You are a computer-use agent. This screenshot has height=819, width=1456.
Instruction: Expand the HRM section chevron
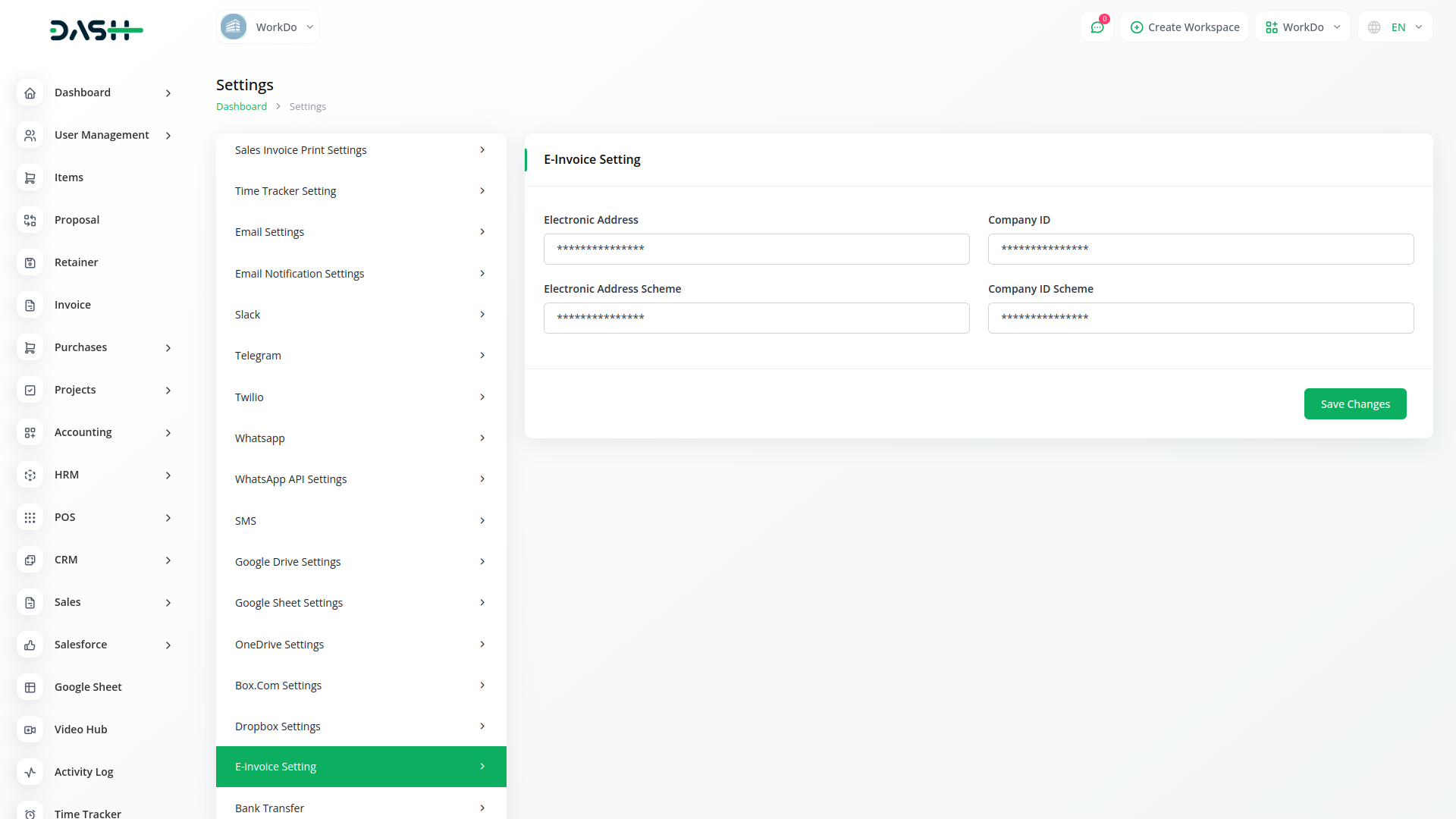[x=168, y=475]
